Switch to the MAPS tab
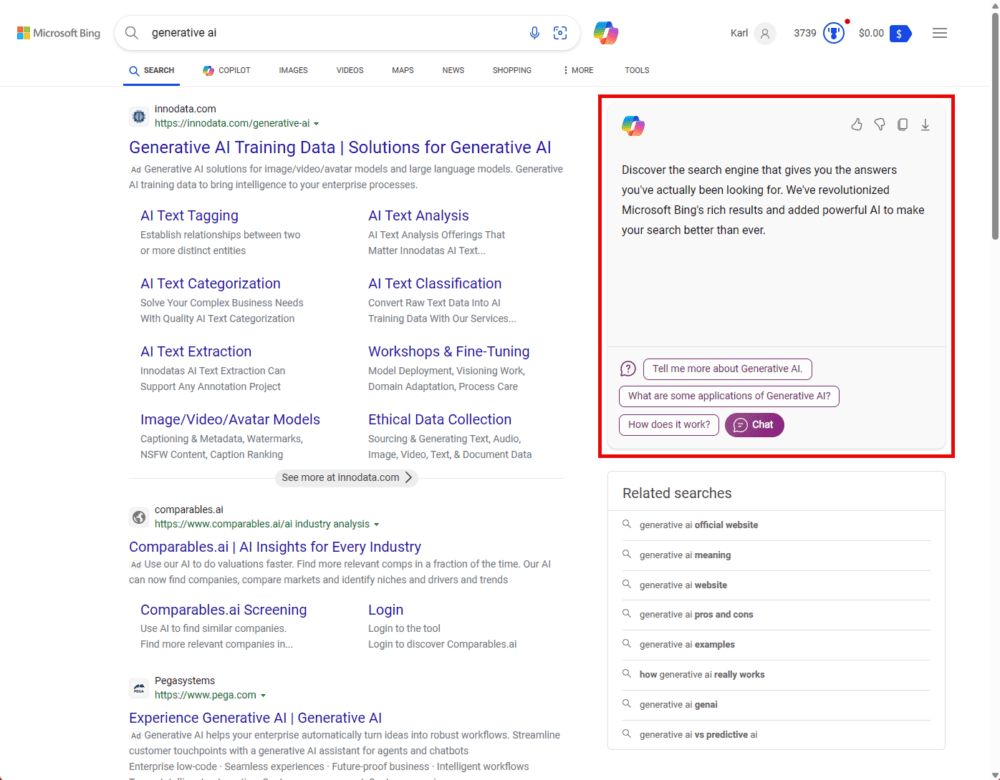The image size is (1000, 780). pos(403,70)
